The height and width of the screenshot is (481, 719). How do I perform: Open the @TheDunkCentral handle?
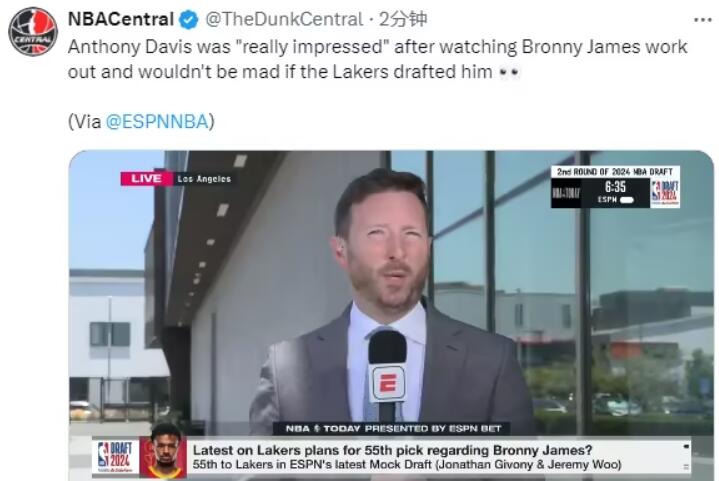[x=284, y=19]
